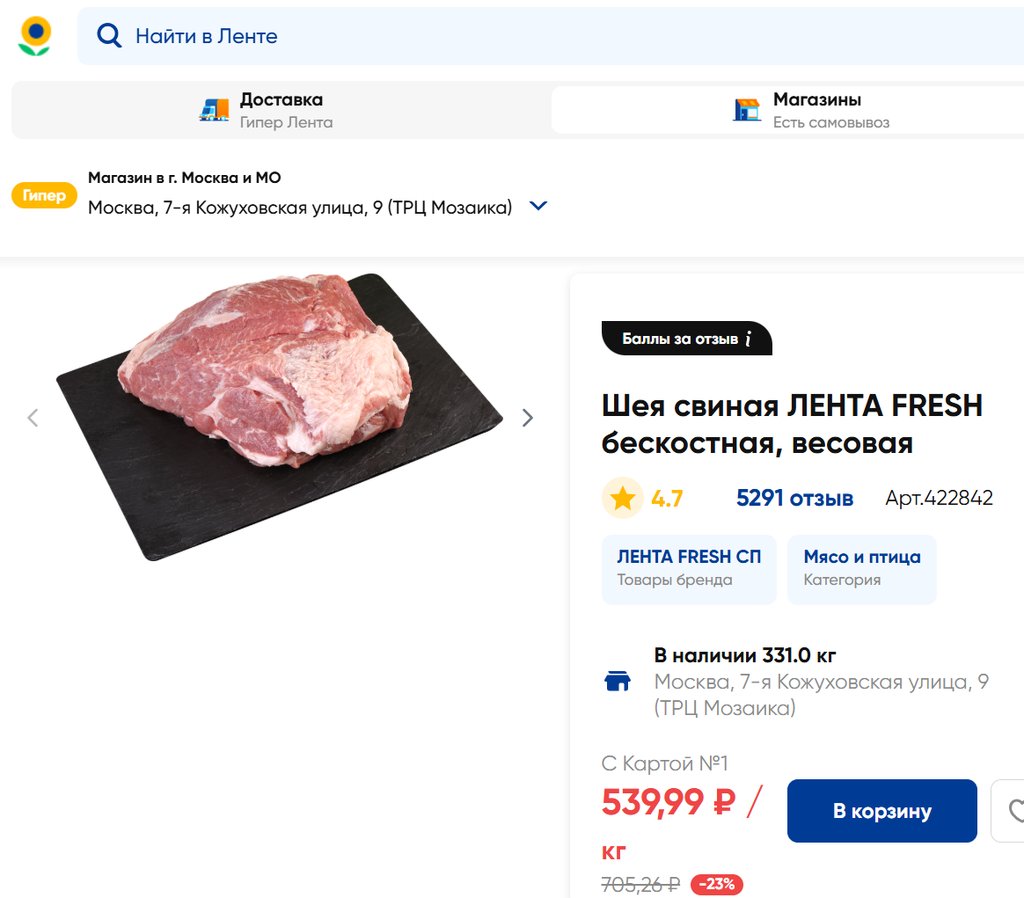The image size is (1024, 898).
Task: Click the Lenta sunflower logo
Action: coord(35,36)
